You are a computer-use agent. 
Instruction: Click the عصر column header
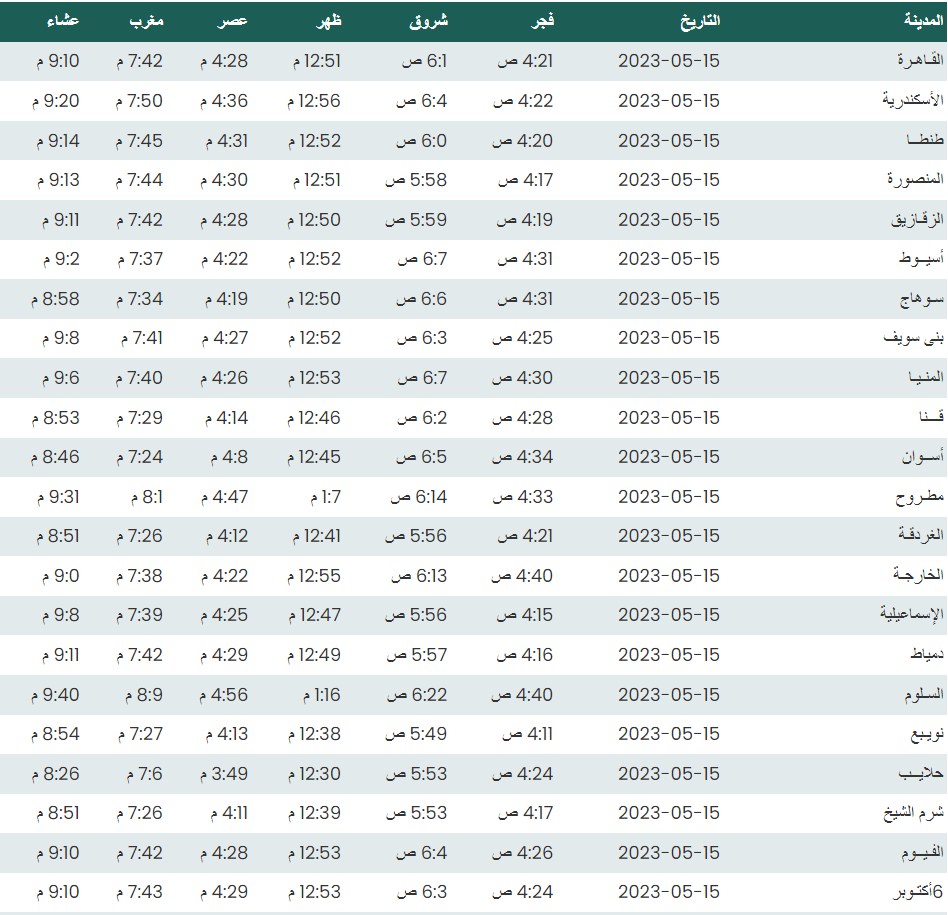235,21
